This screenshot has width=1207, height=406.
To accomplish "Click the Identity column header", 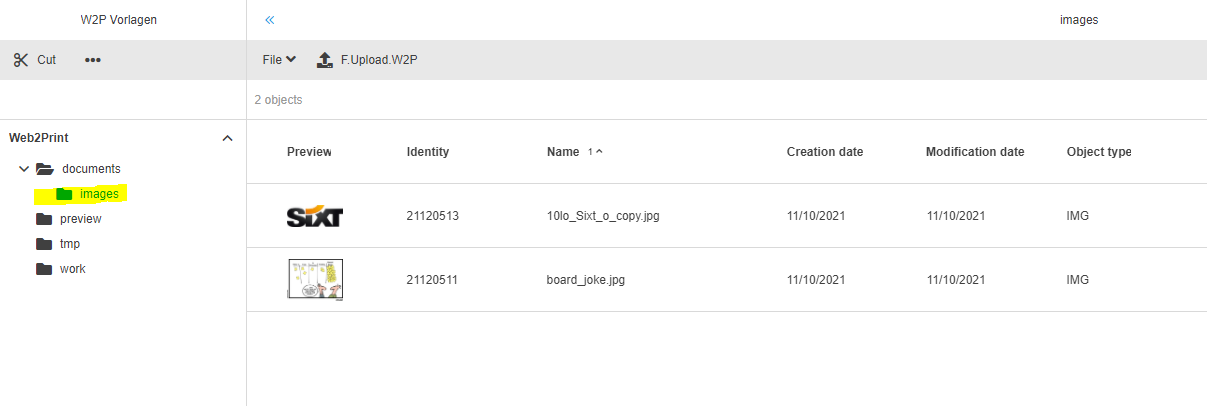I will tap(428, 152).
